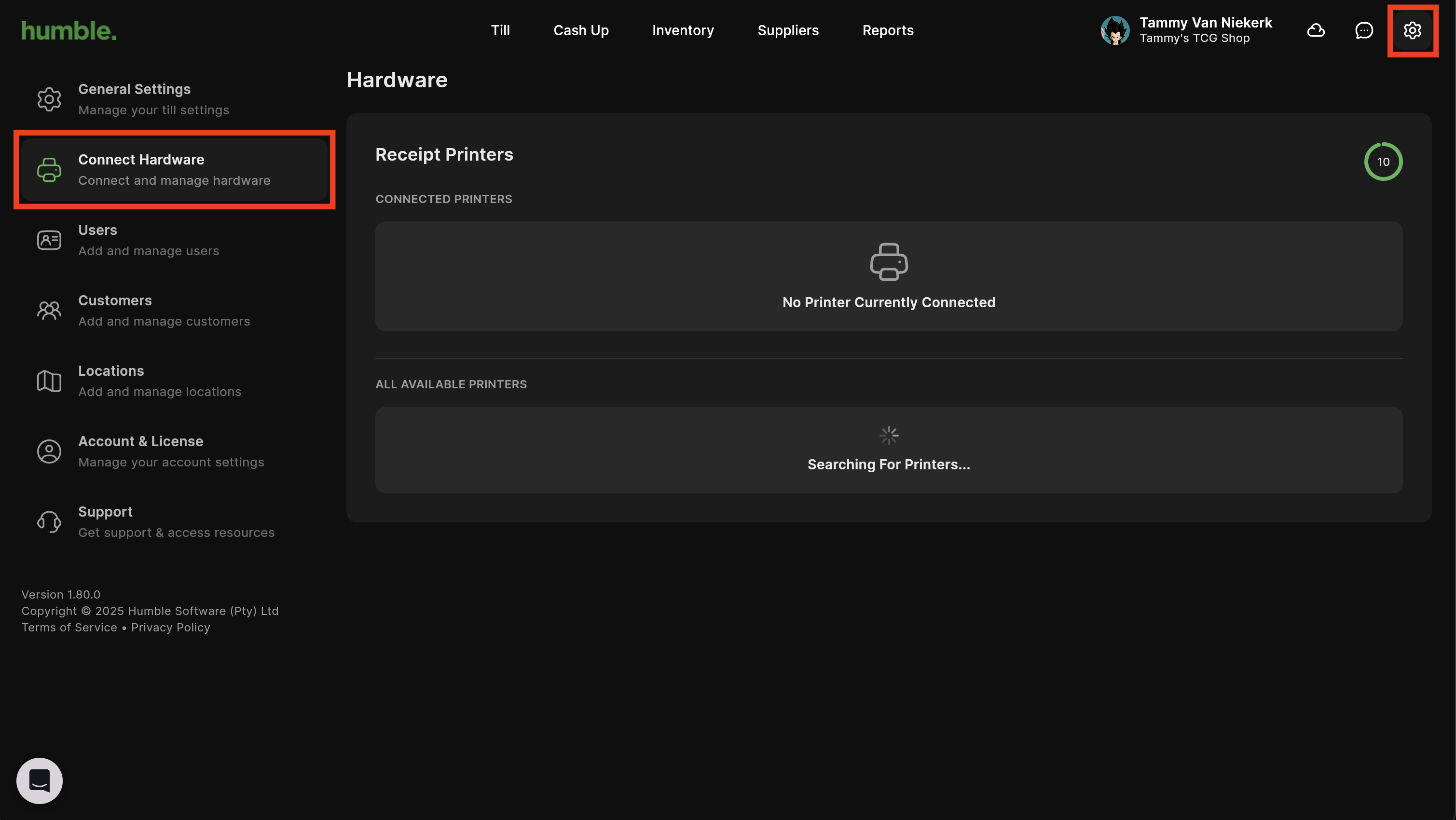Click the General Settings gear icon

click(49, 99)
